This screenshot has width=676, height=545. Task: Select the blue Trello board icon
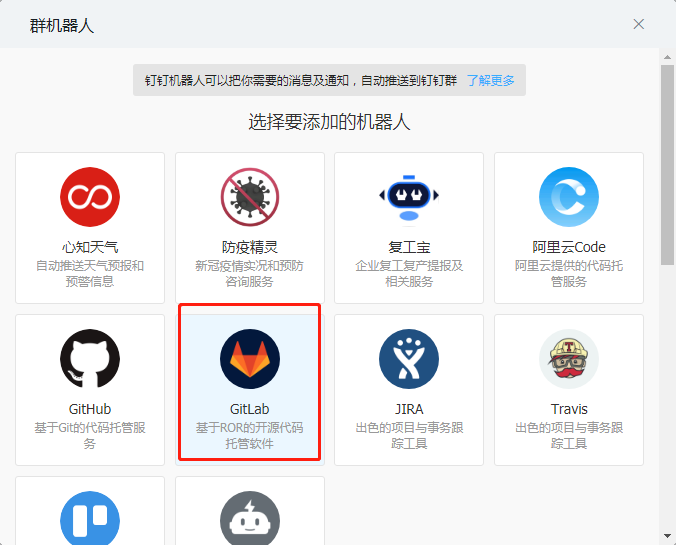[90, 518]
